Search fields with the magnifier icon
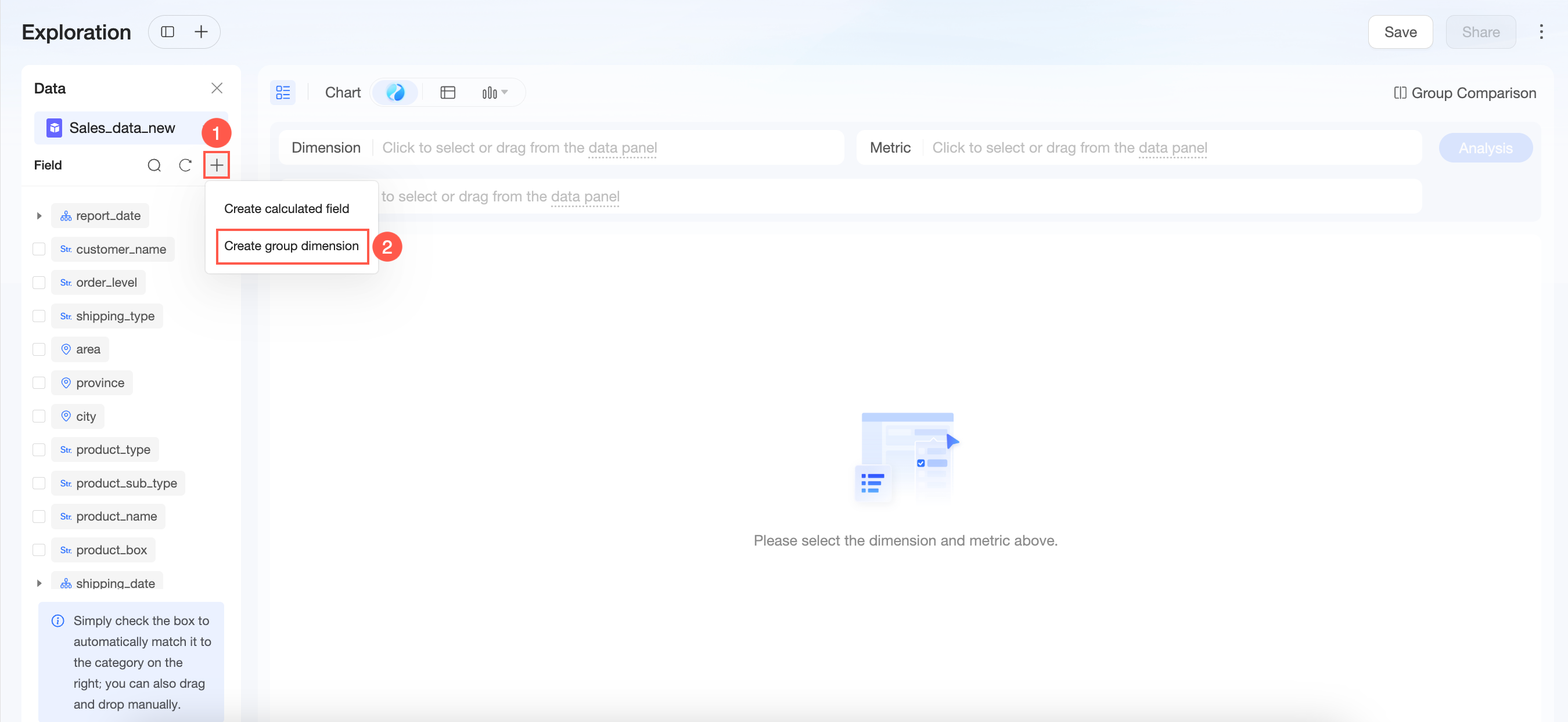Viewport: 1568px width, 722px height. pyautogui.click(x=154, y=165)
